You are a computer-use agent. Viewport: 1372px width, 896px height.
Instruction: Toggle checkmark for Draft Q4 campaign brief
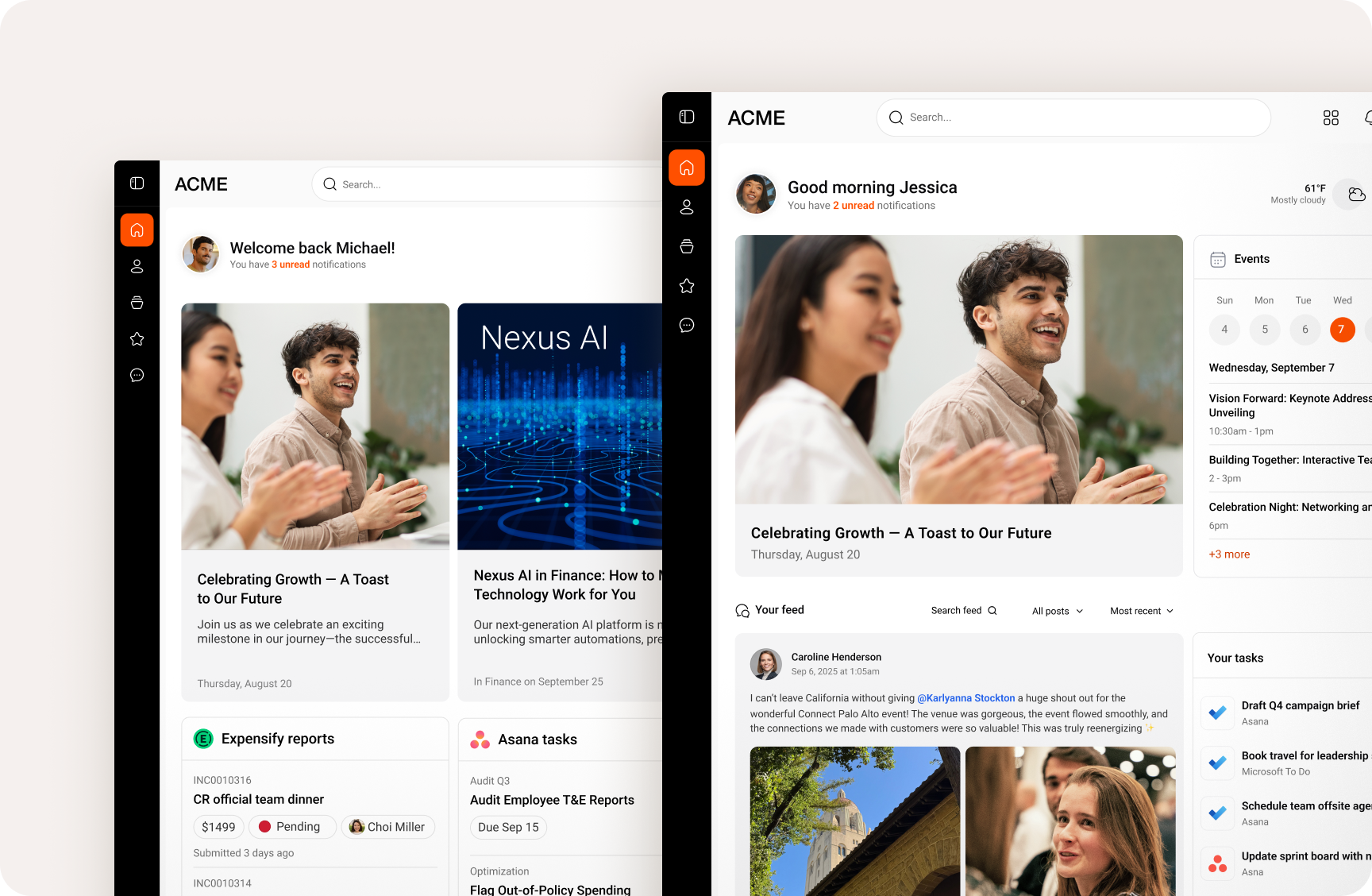click(1217, 713)
